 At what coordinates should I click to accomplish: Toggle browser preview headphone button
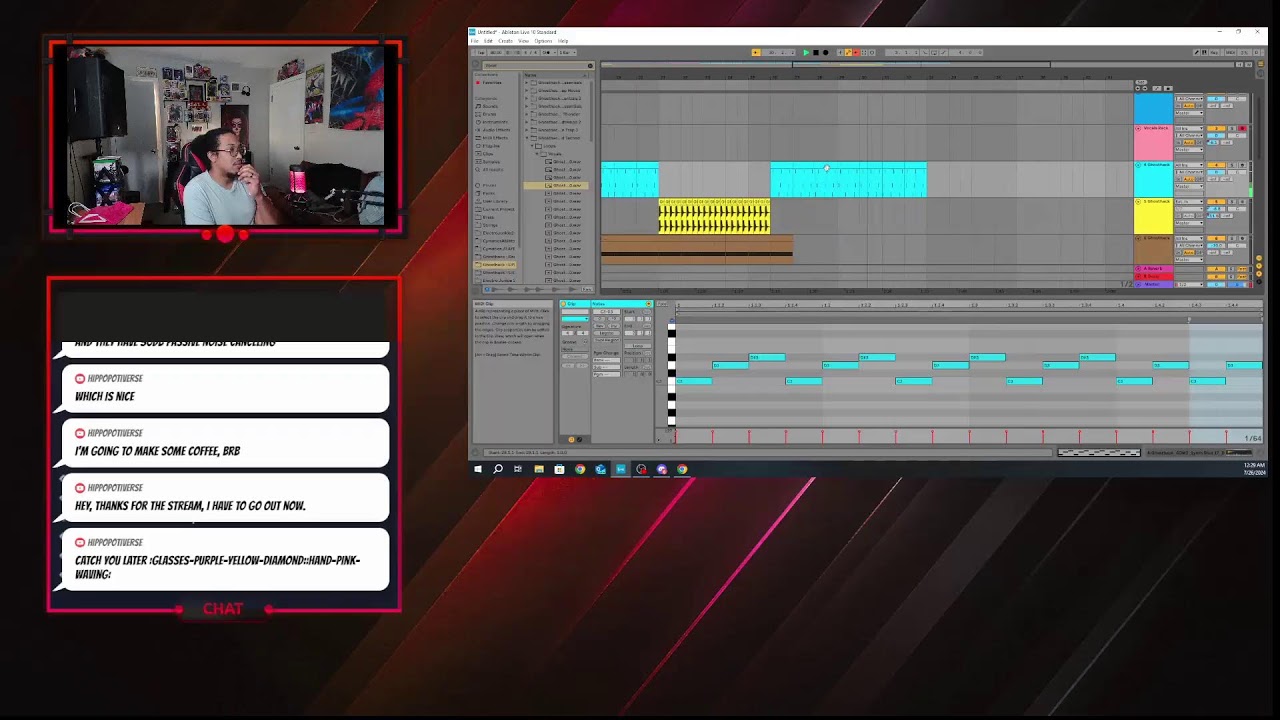coord(487,289)
